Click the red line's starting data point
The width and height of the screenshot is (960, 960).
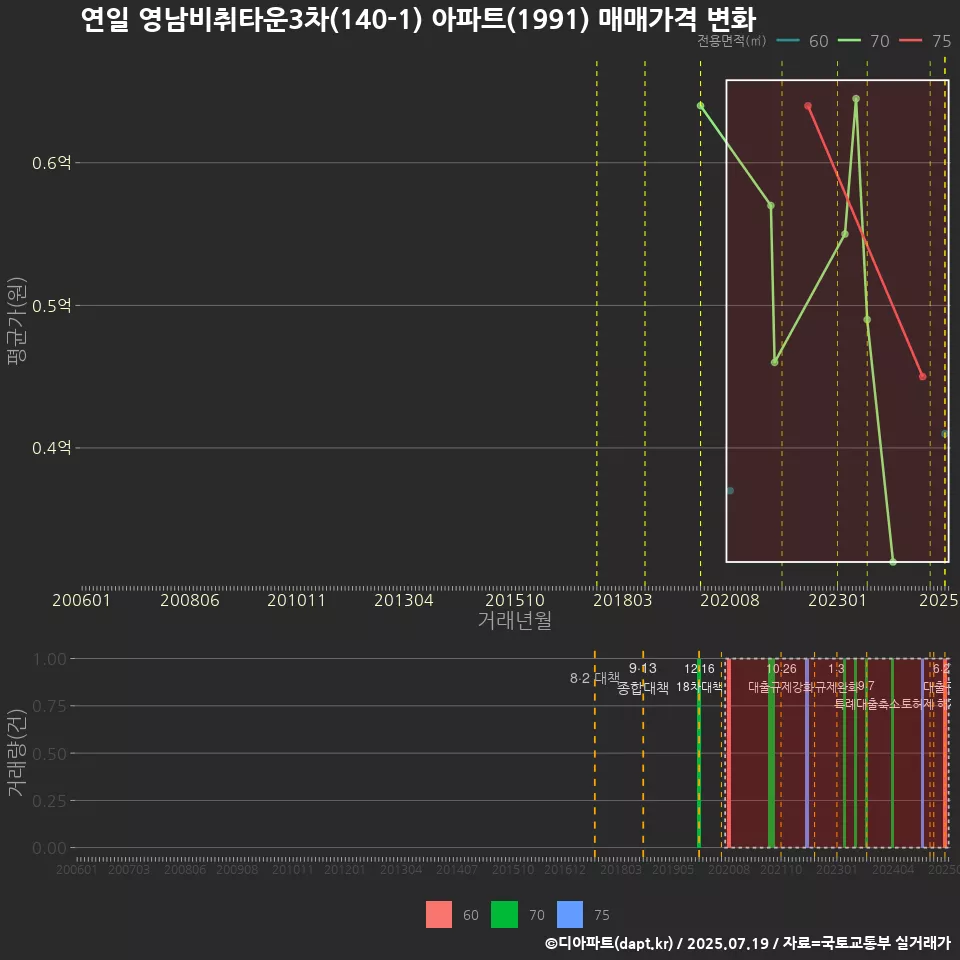(808, 106)
